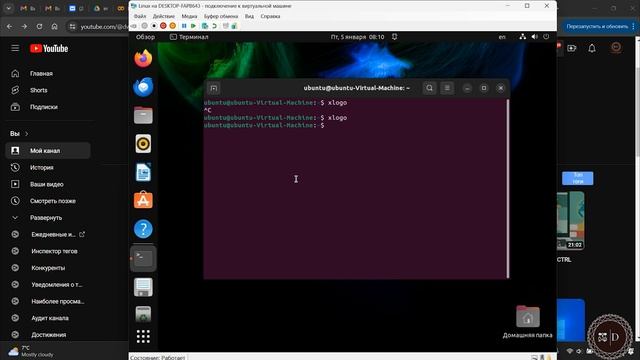Reload the browser page
The width and height of the screenshot is (640, 360).
pos(39,27)
